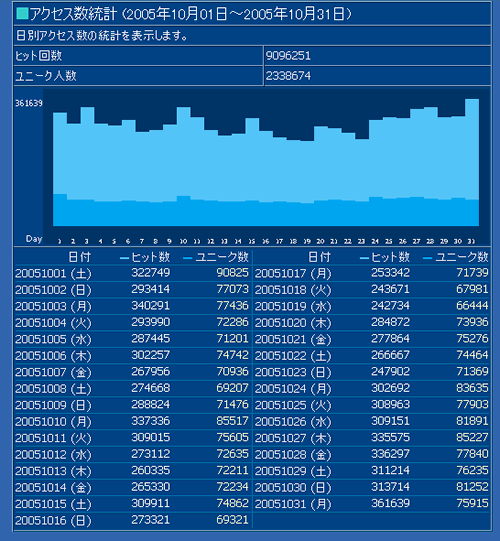Click day 20 label on chart axis
Viewport: 500px width, 541px height.
[x=320, y=242]
